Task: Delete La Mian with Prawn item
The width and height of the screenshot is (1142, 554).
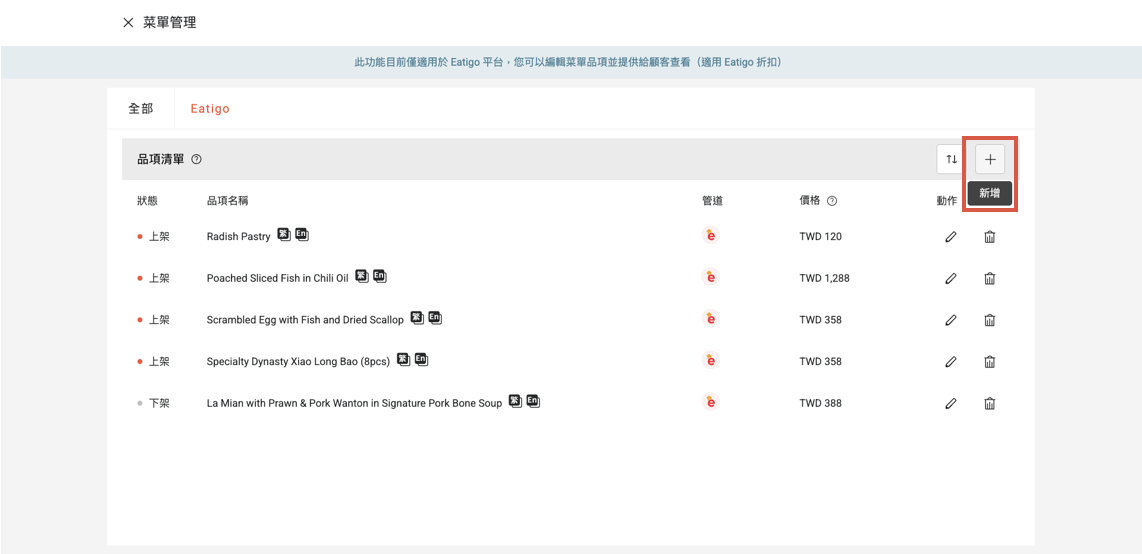Action: [989, 404]
